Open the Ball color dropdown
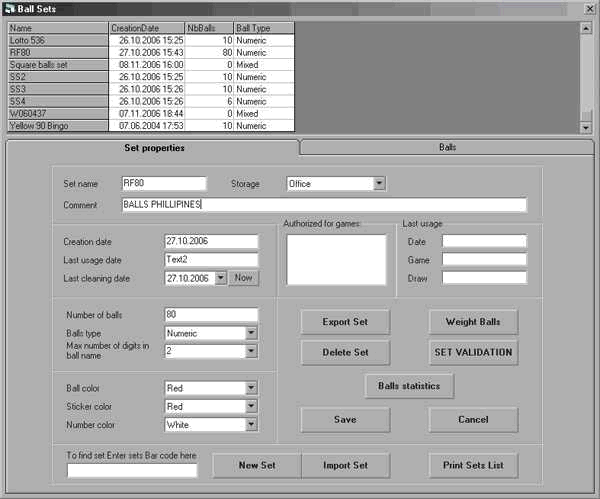Viewport: 600px width, 499px height. point(251,388)
